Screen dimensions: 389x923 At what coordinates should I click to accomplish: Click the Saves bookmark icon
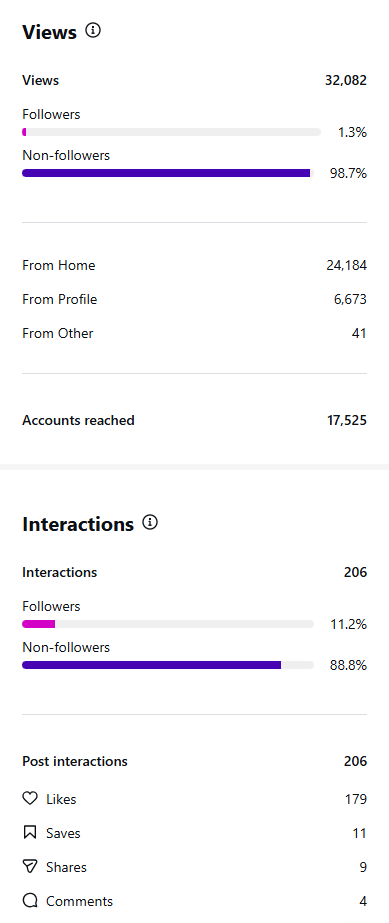pyautogui.click(x=29, y=832)
